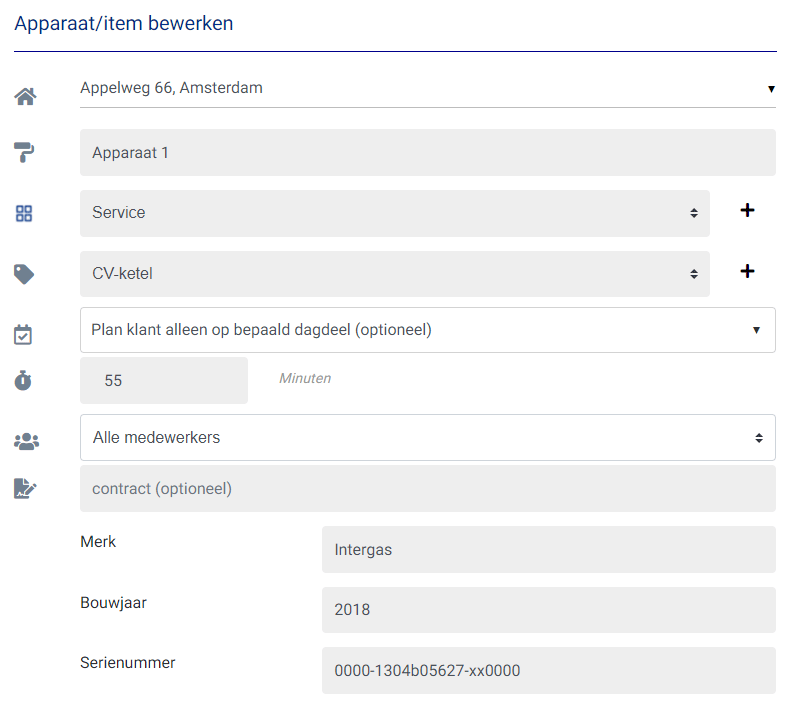
Task: Click the employees group icon
Action: click(24, 440)
